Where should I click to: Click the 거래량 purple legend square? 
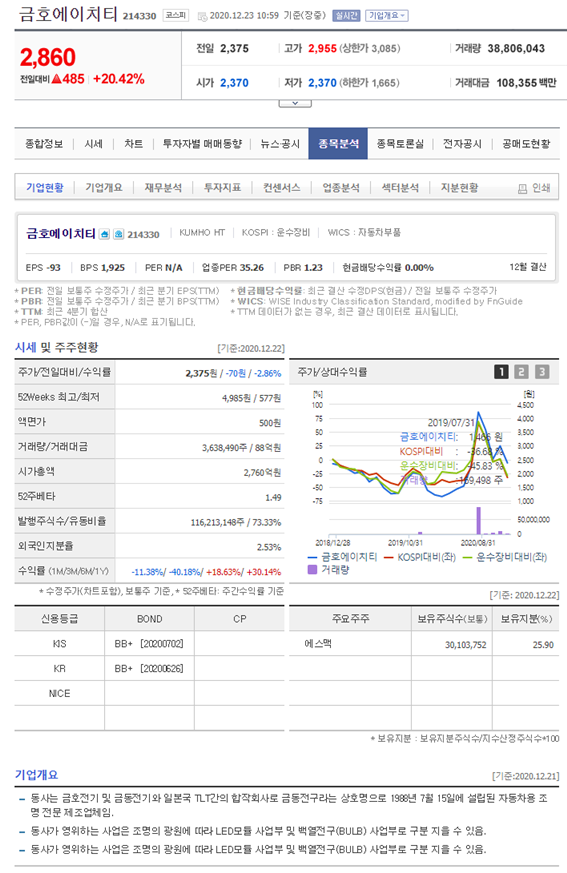tap(312, 570)
